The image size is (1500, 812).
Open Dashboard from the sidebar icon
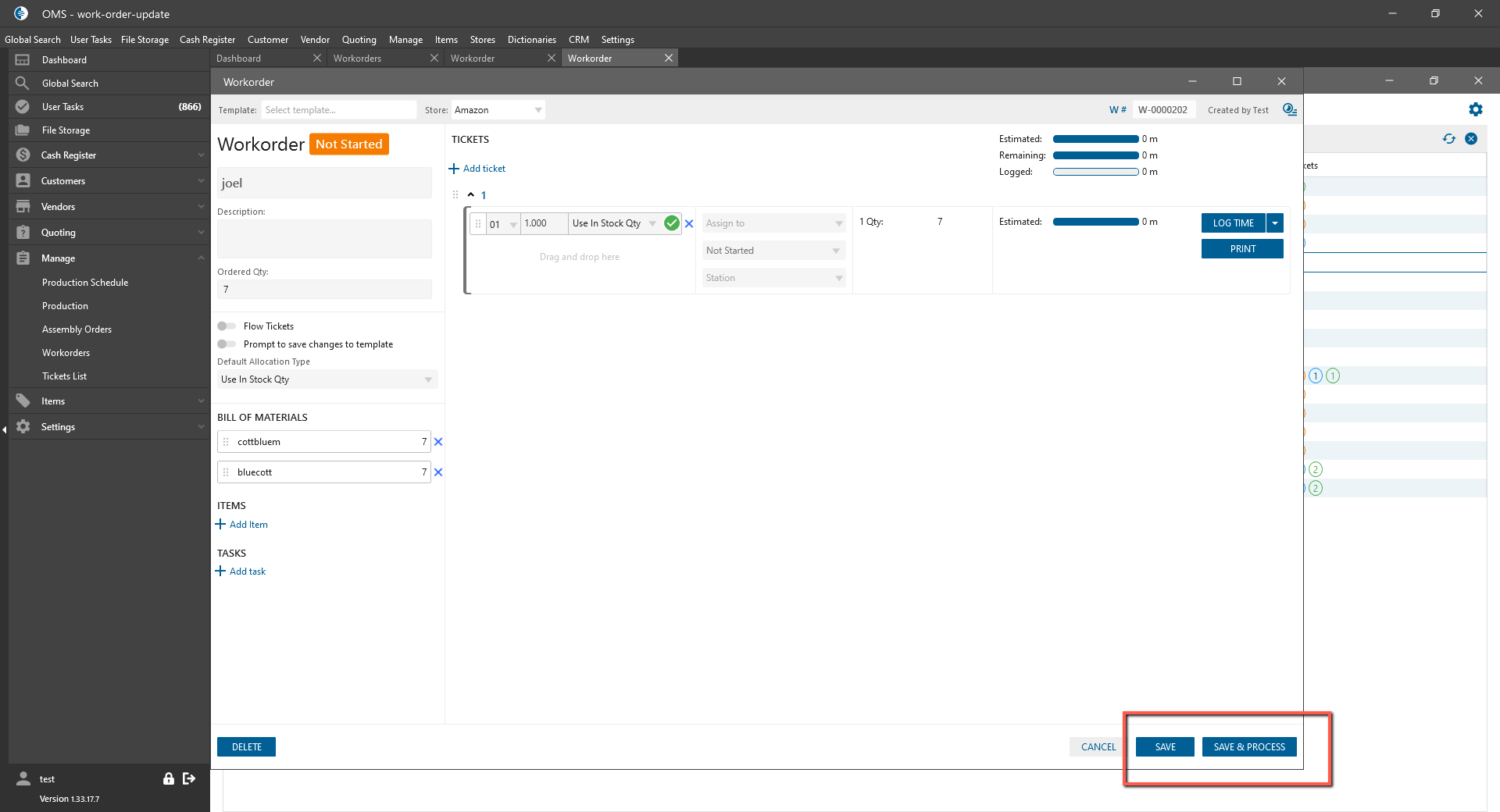click(23, 60)
